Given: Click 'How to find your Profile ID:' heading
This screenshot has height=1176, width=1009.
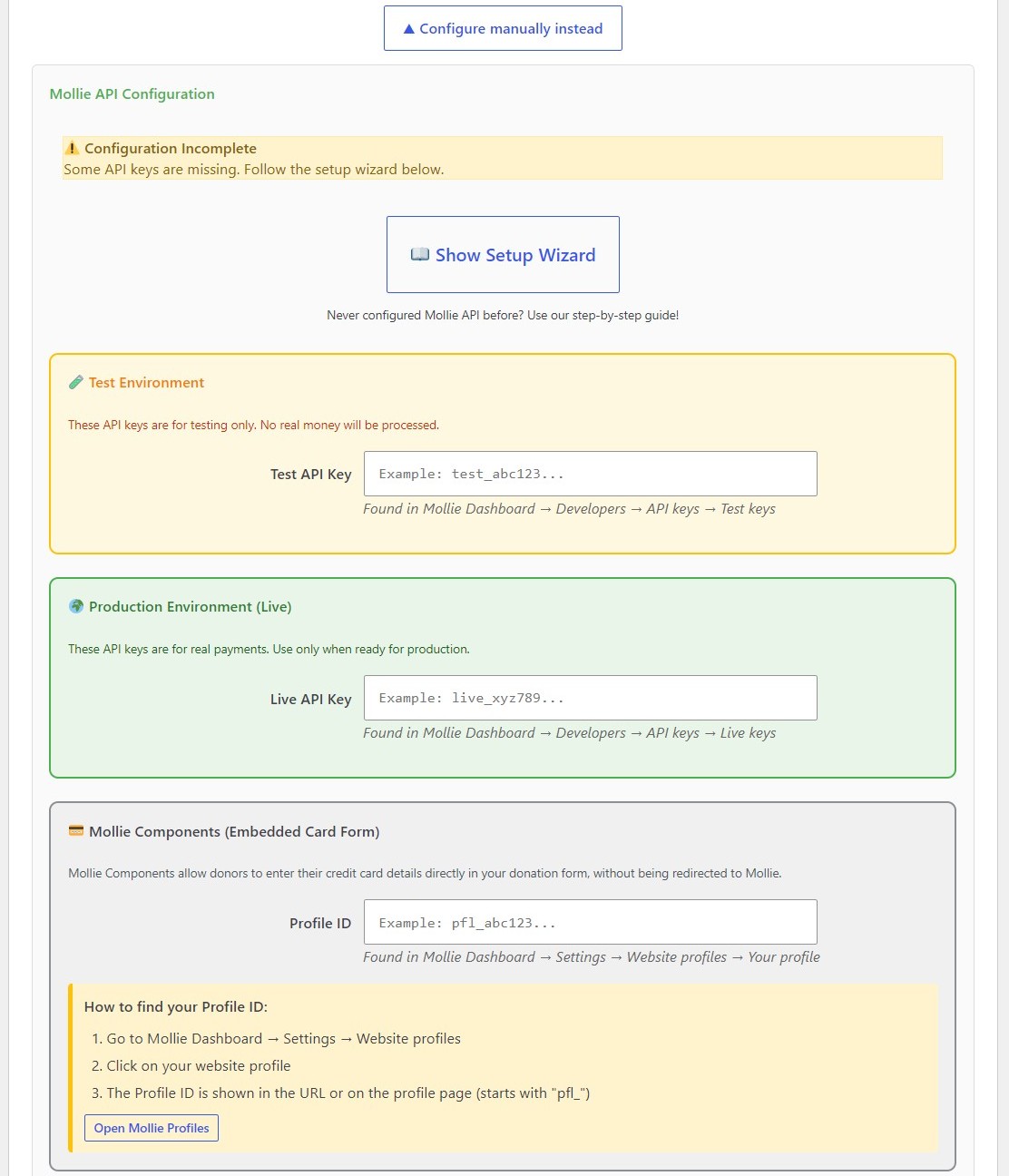Looking at the screenshot, I should [176, 1006].
